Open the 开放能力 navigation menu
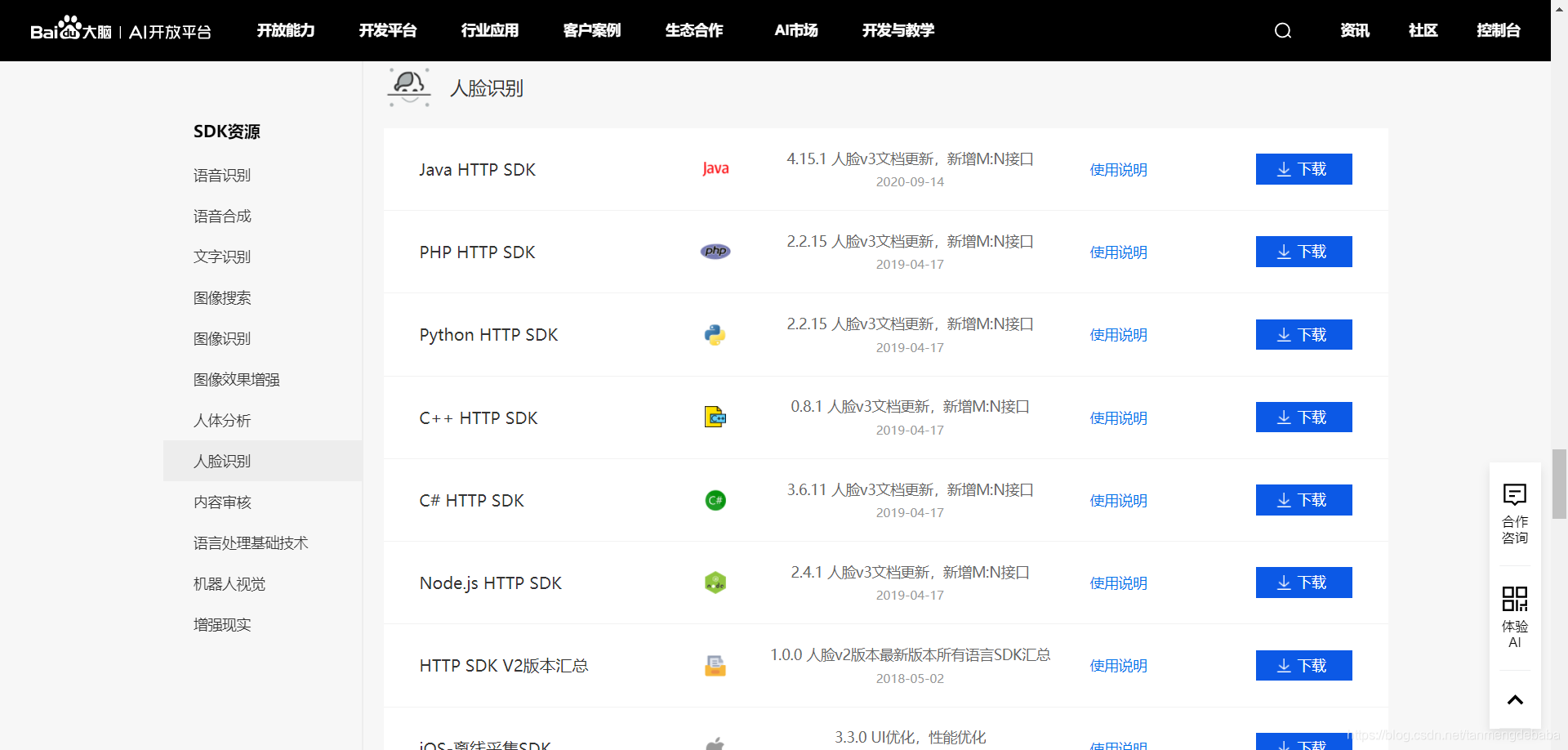 (x=286, y=31)
